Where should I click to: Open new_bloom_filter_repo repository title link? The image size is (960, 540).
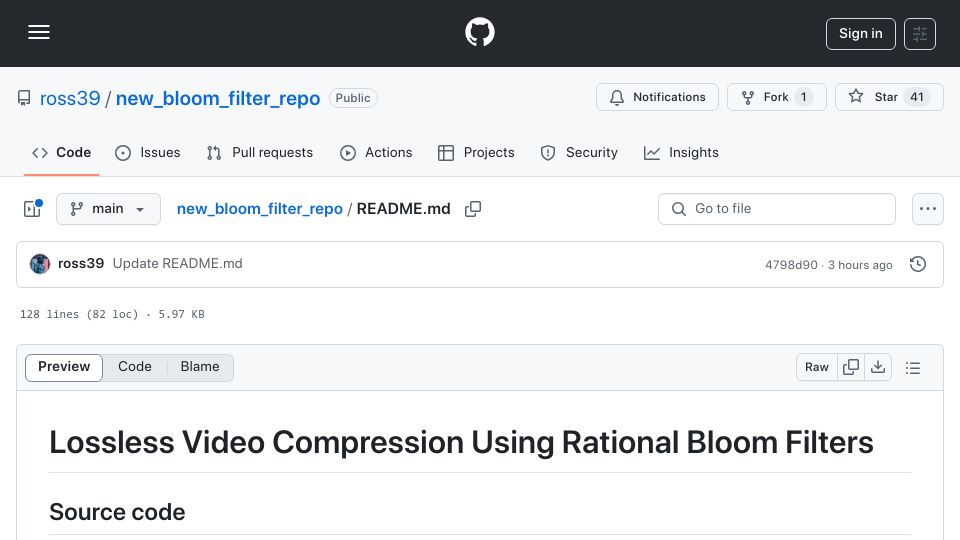pyautogui.click(x=218, y=98)
